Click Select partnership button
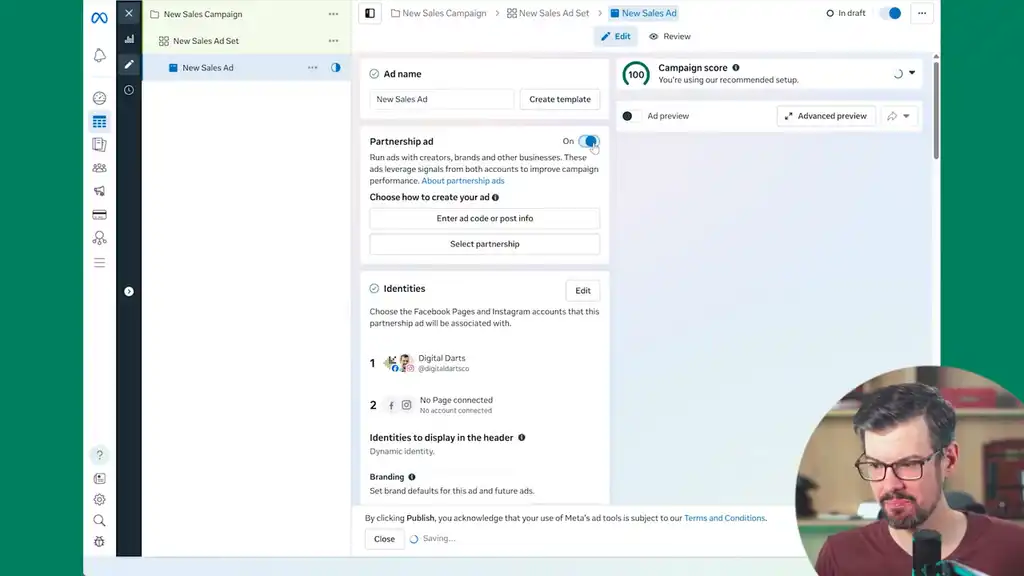Image resolution: width=1024 pixels, height=576 pixels. click(485, 244)
